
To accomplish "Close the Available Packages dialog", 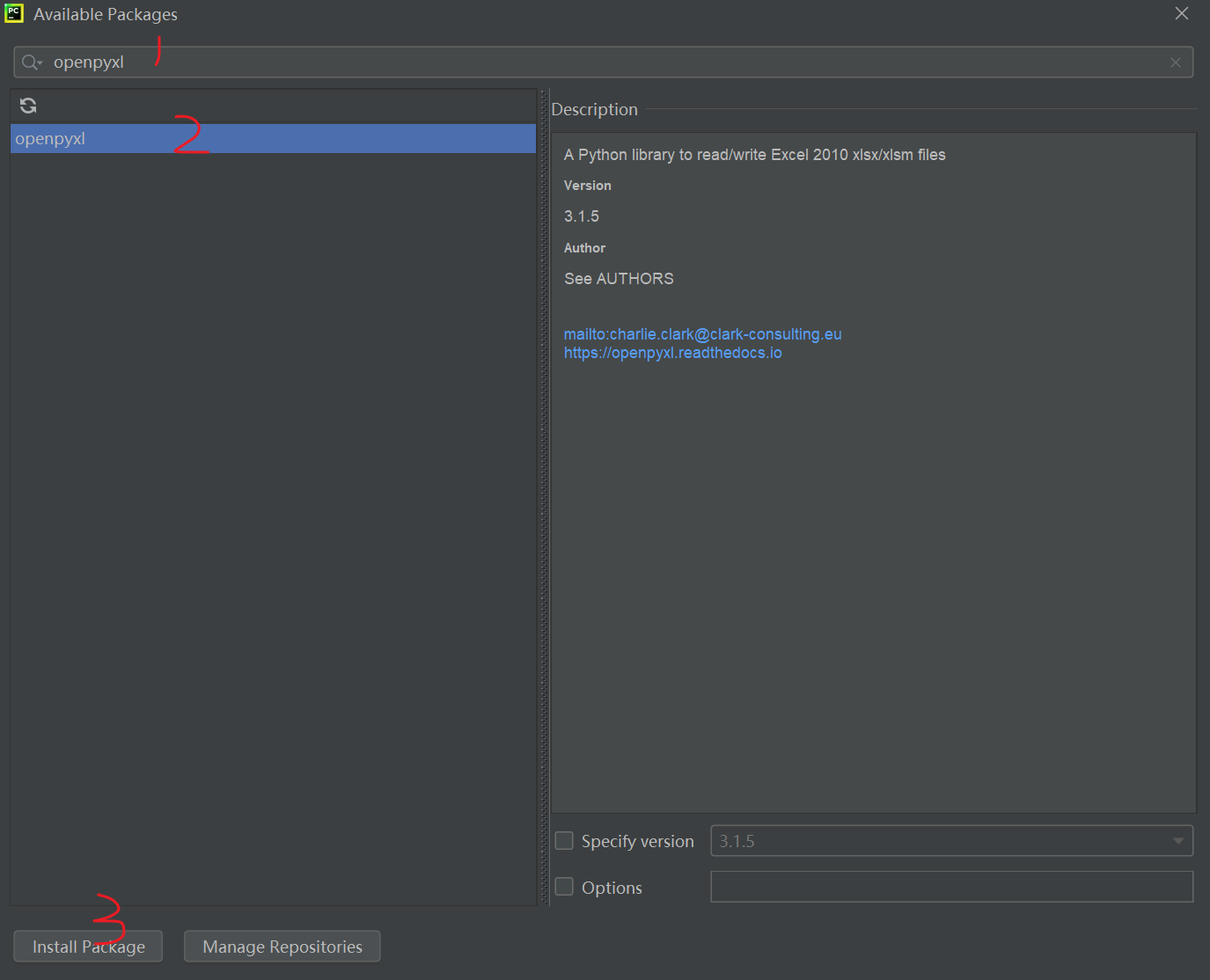I will (1181, 13).
